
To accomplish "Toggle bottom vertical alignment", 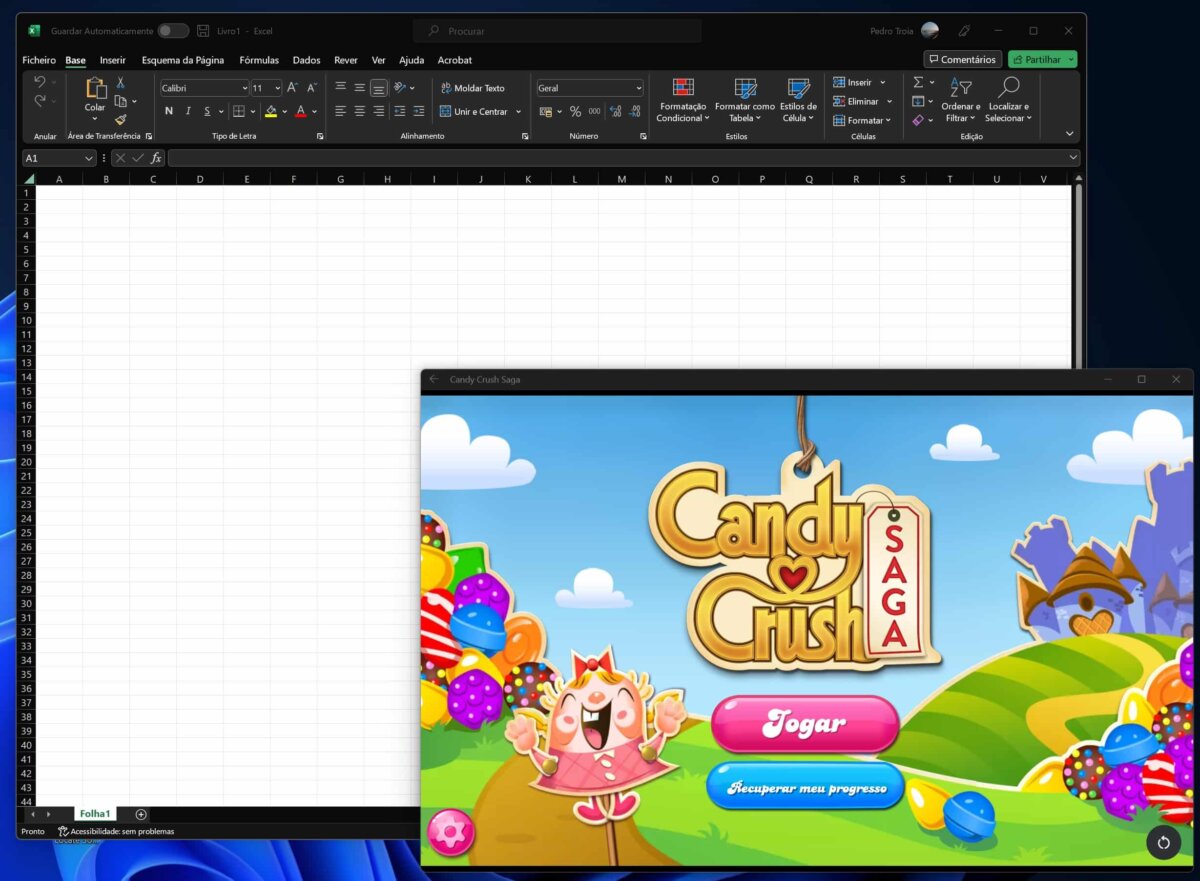I will click(x=379, y=88).
